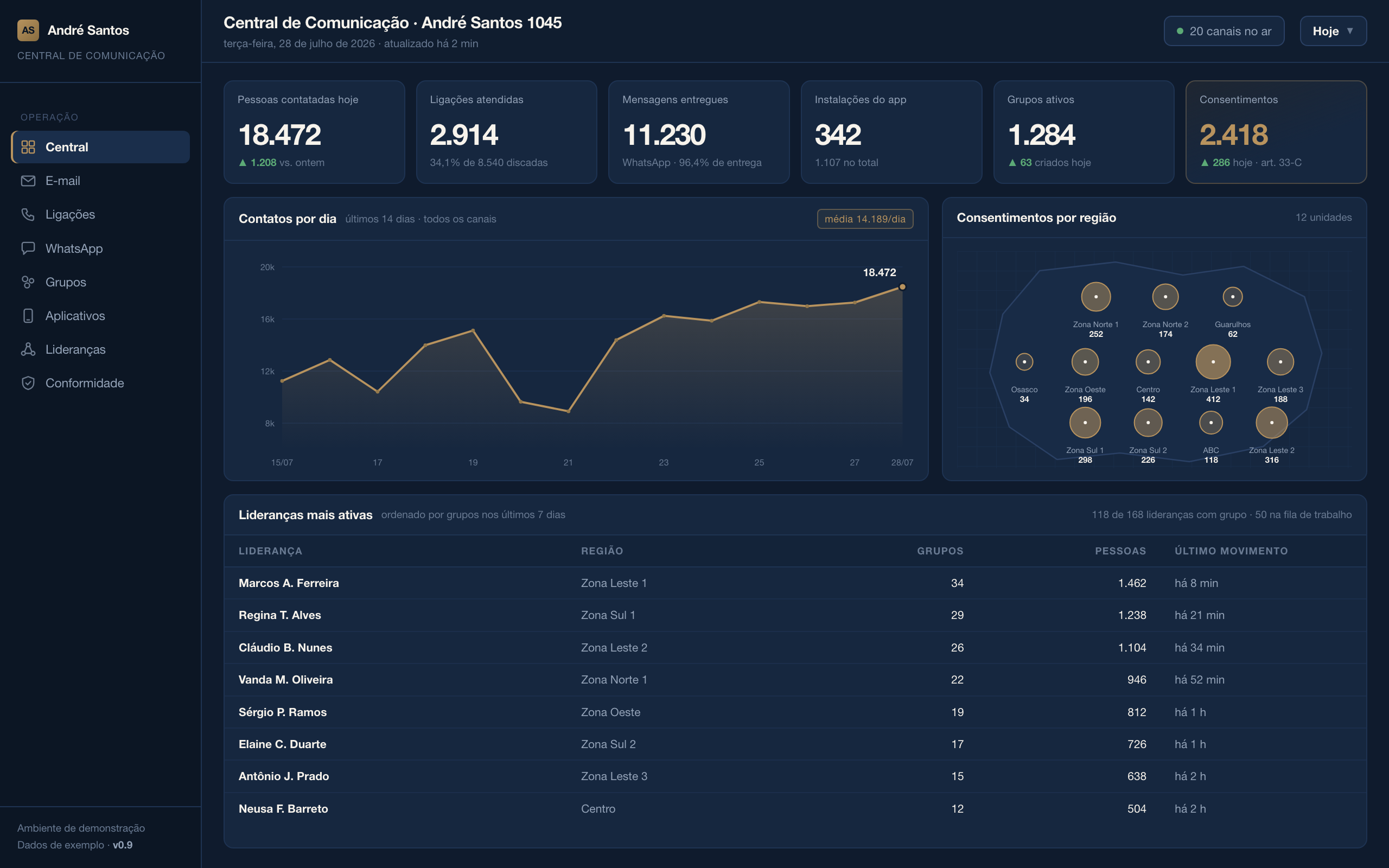Open the Grupos ativos card

click(1084, 132)
